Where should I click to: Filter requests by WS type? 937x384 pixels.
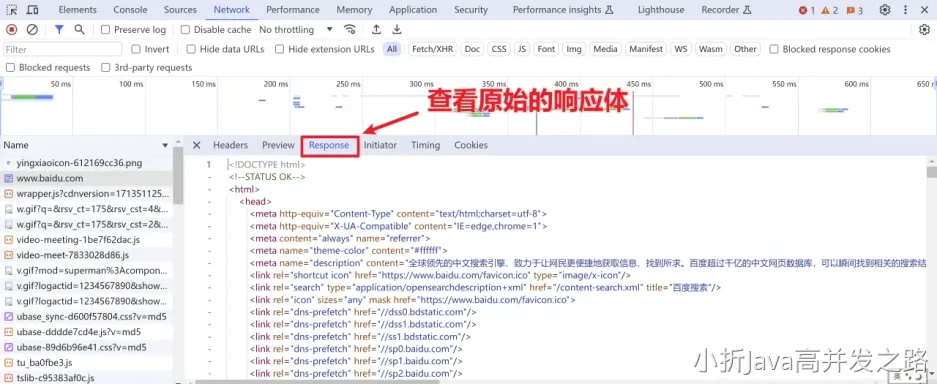pyautogui.click(x=681, y=49)
